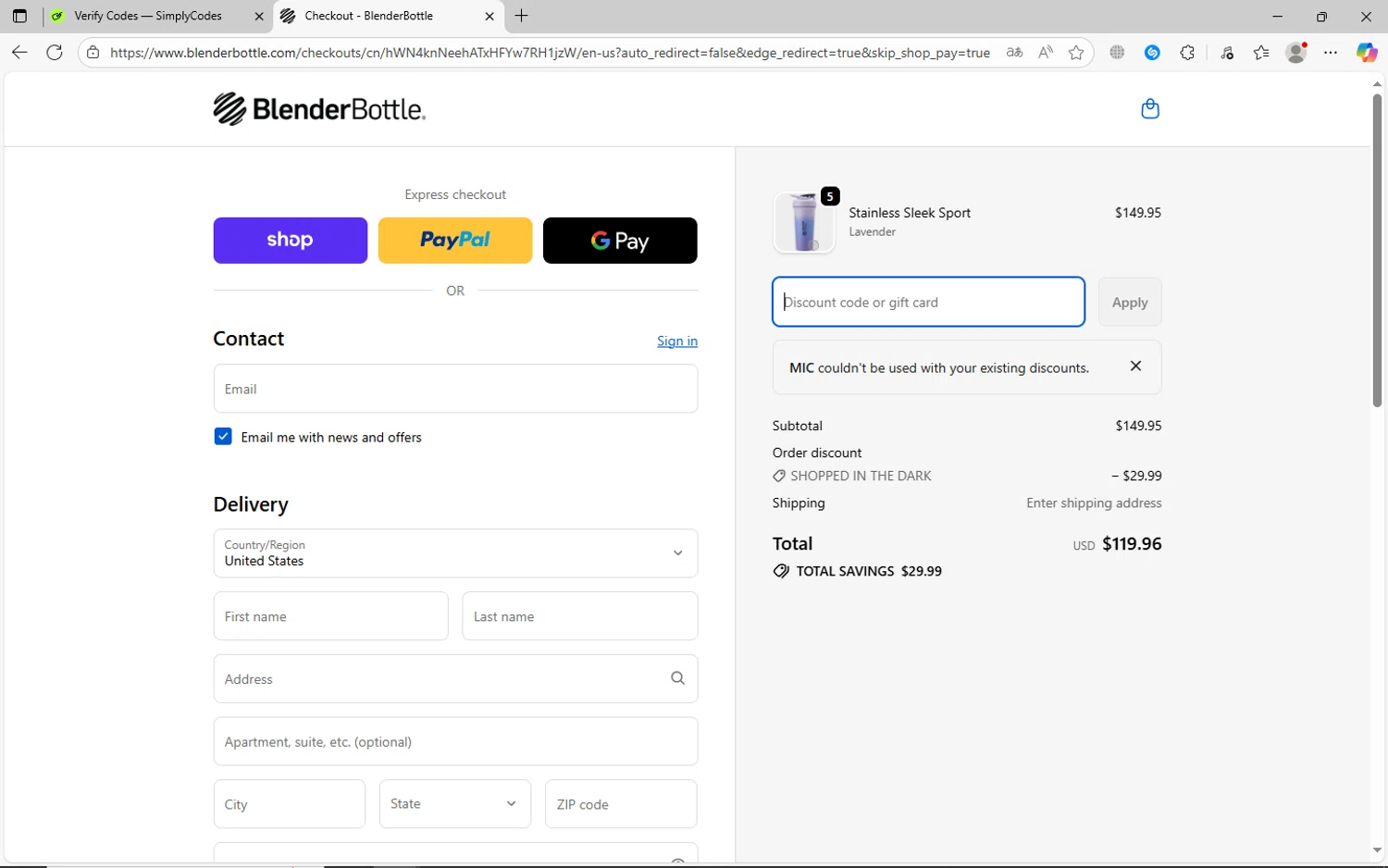Click the Total price $119.96
The width and height of the screenshot is (1388, 868).
1132,544
